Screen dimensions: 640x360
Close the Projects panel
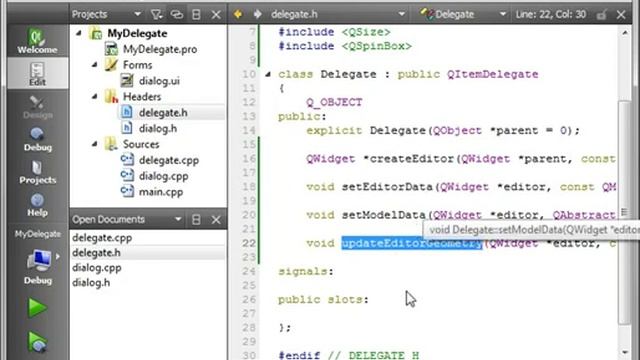(x=216, y=15)
